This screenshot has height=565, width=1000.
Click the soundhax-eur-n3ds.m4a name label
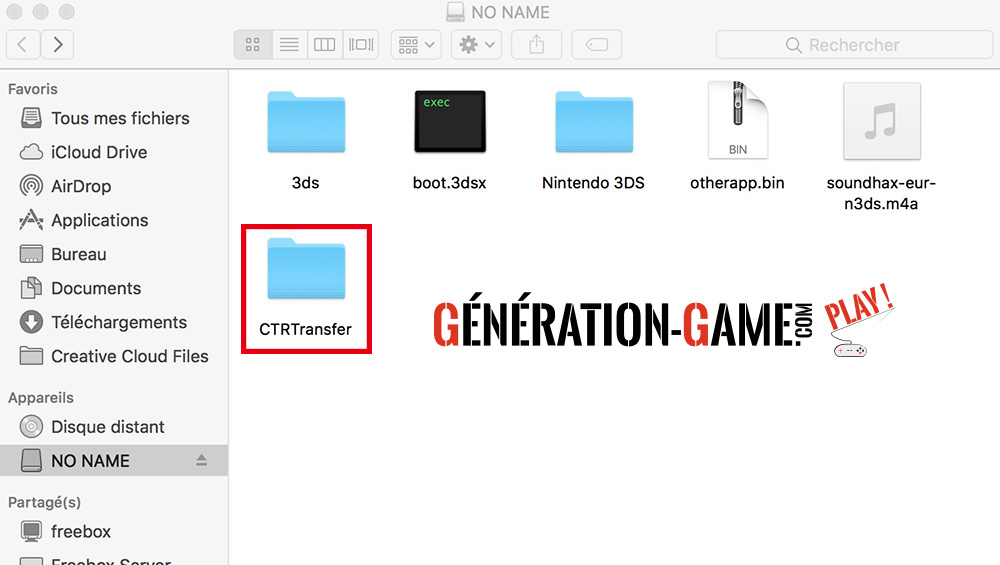tap(881, 193)
